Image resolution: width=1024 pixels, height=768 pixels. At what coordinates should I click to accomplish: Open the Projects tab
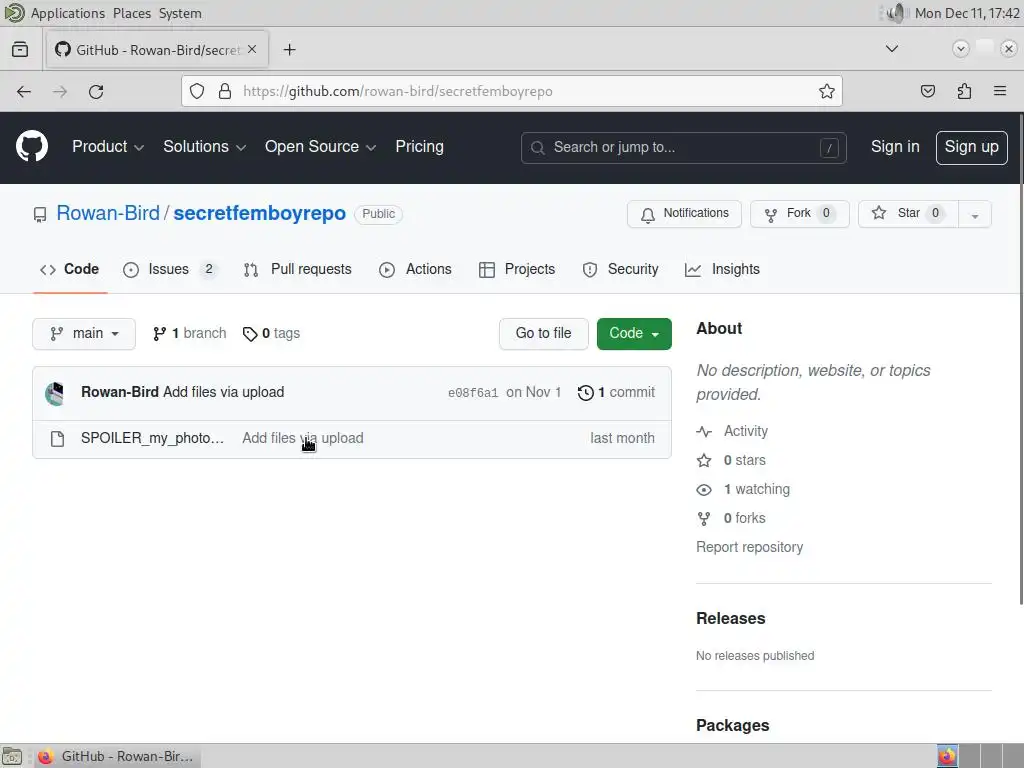(x=517, y=269)
